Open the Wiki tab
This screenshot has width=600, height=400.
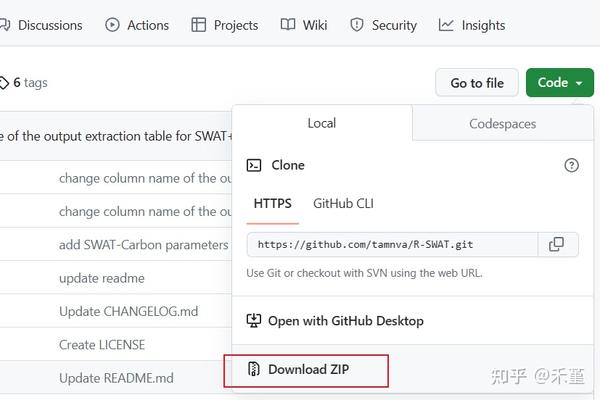303,25
